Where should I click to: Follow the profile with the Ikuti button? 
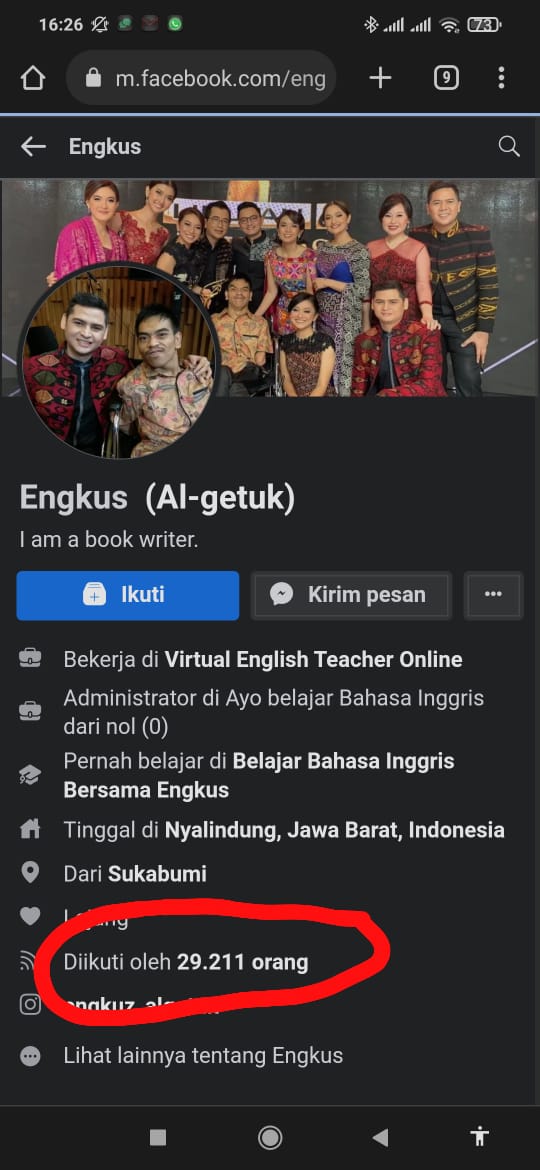point(128,595)
